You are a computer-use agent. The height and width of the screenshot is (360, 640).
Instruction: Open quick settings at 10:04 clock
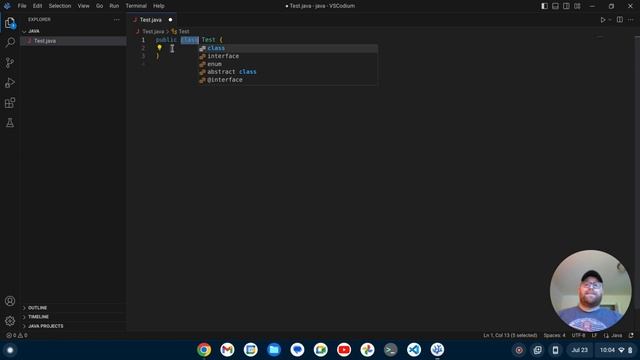pos(616,350)
